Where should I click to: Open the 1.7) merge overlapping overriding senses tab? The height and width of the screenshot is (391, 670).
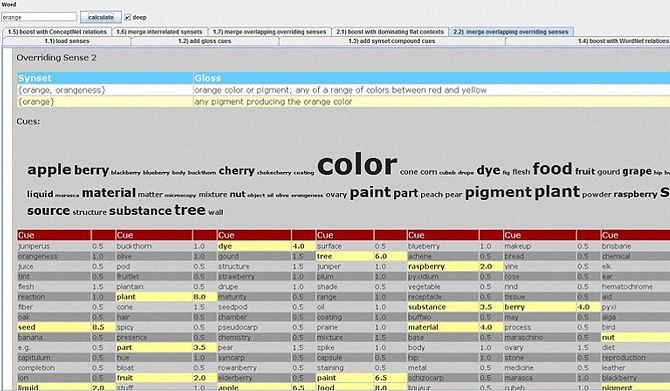(270, 32)
